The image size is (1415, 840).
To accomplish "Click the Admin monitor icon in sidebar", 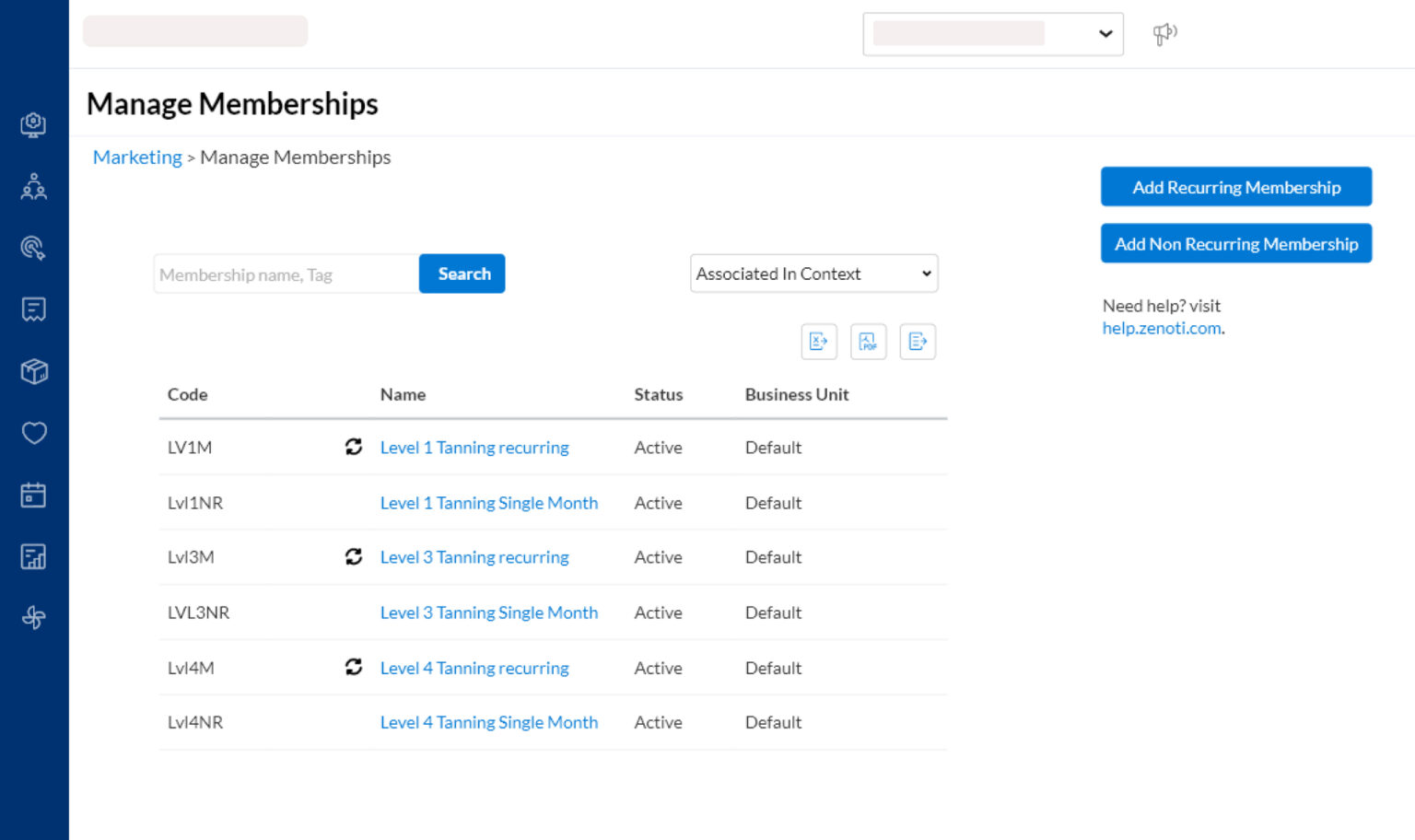I will tap(34, 124).
